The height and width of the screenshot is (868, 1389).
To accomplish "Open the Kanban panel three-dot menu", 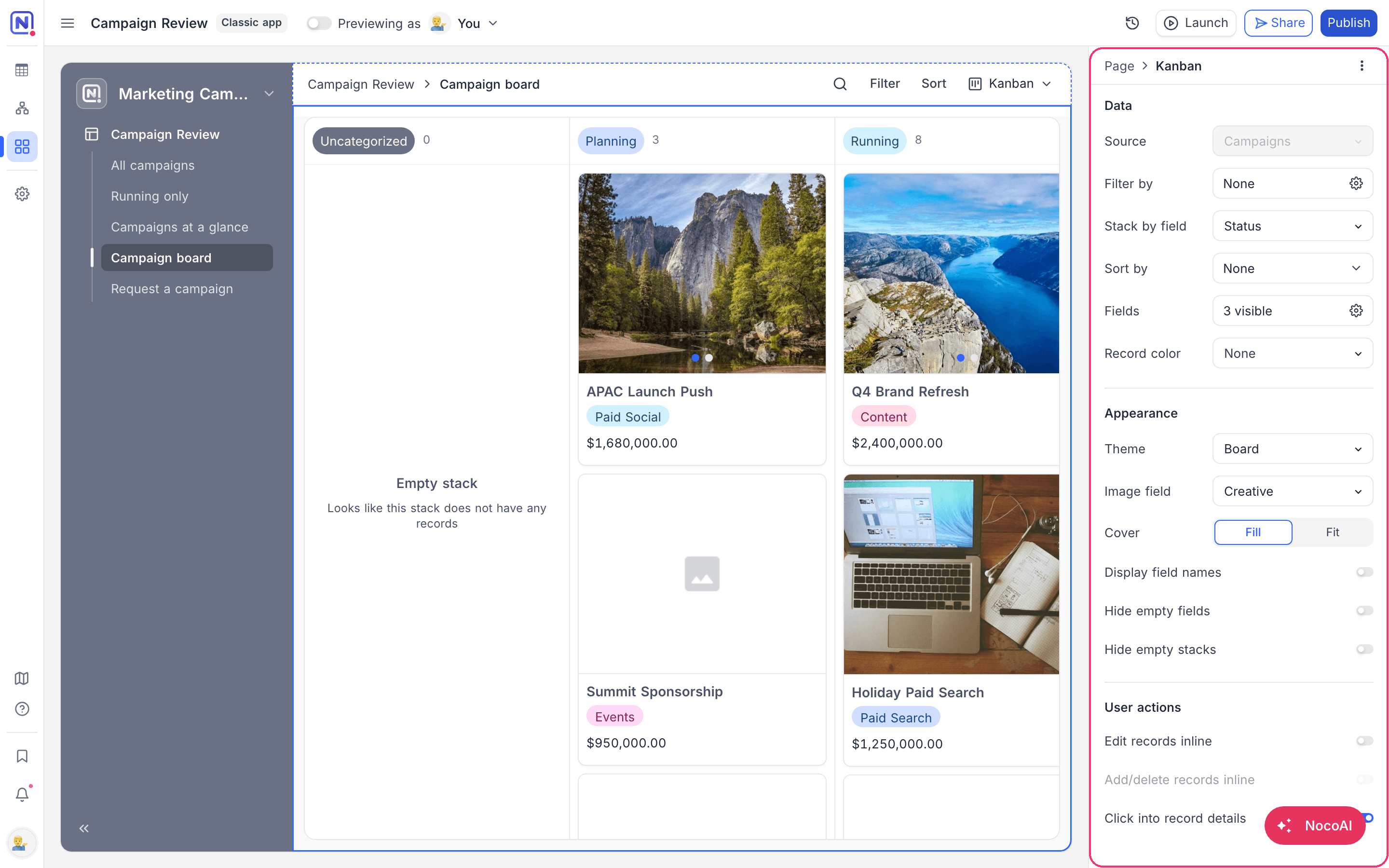I will point(1362,66).
